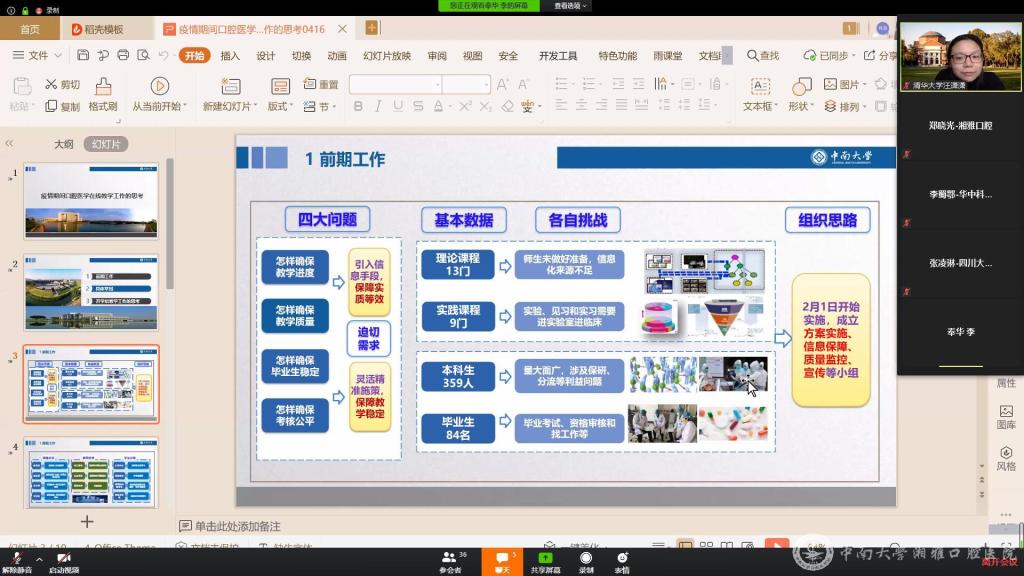
Task: Open the font name combo box
Action: coord(394,85)
